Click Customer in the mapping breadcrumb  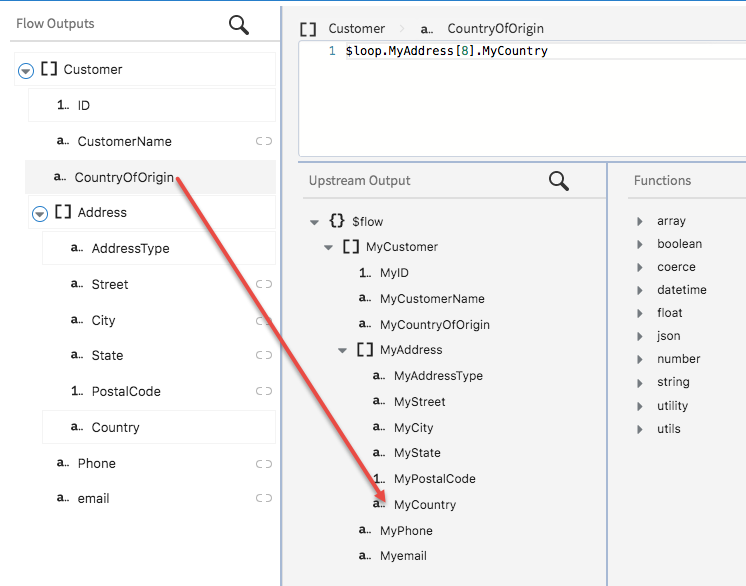pyautogui.click(x=356, y=29)
